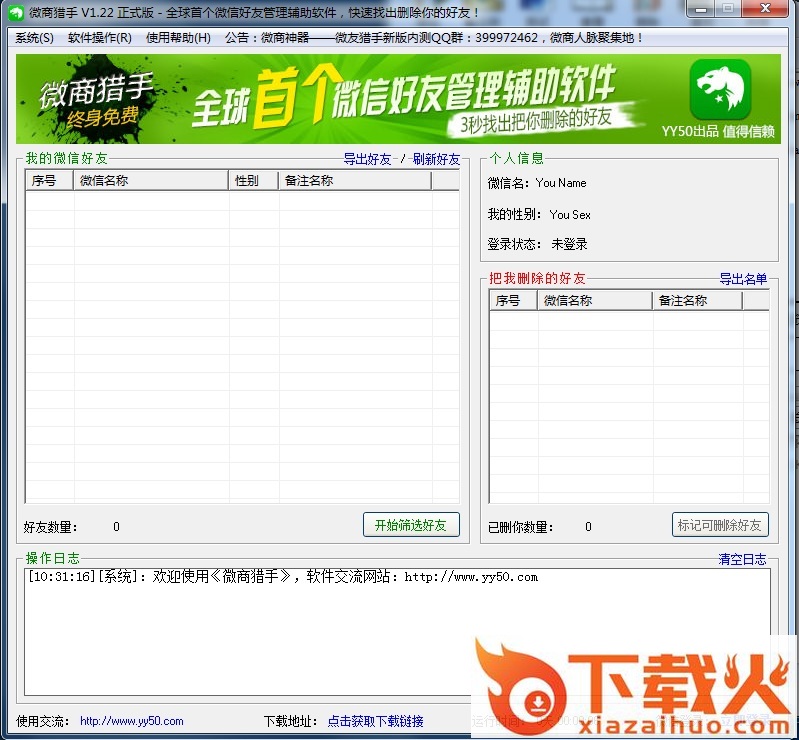The image size is (799, 740).
Task: Click 微信名称 column header in deleted-friends list
Action: [x=595, y=300]
